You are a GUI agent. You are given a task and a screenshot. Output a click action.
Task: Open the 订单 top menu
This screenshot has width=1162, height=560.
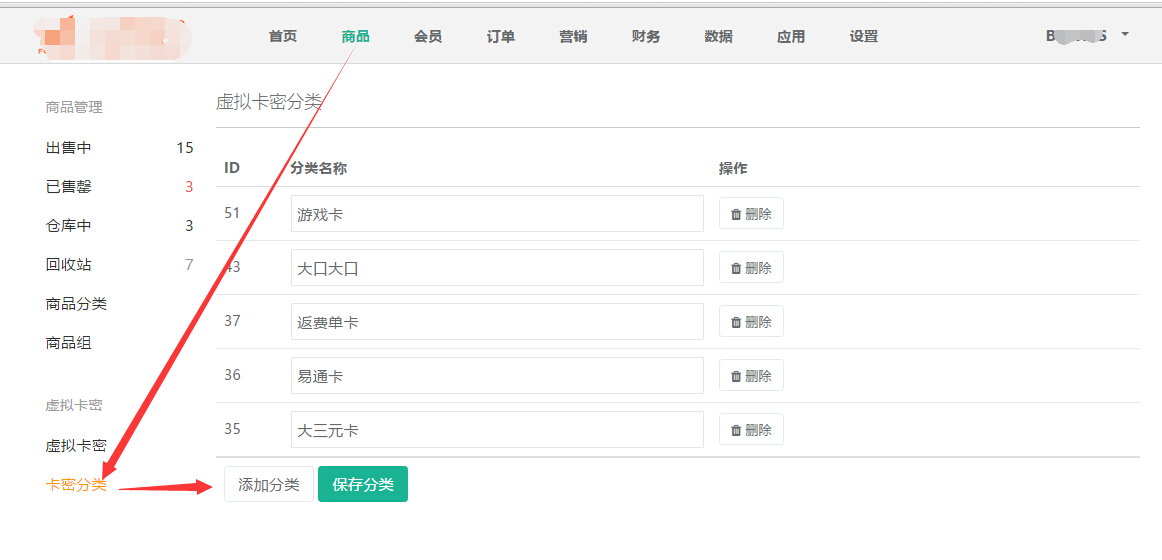[500, 36]
